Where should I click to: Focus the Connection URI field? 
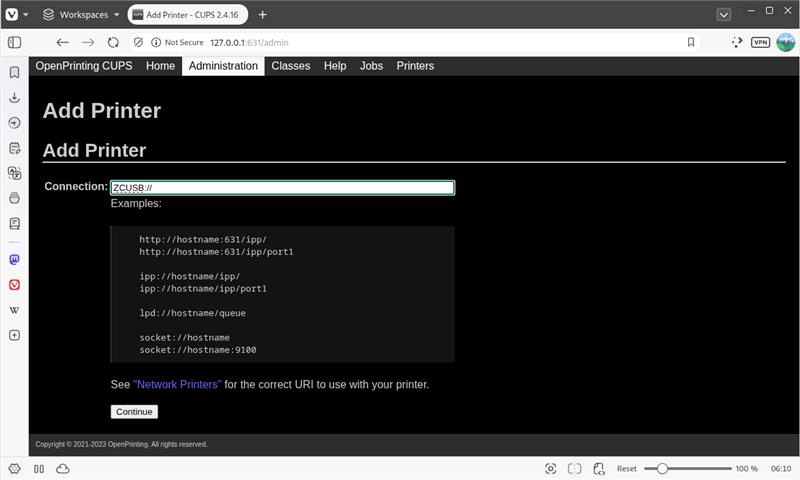tap(282, 188)
